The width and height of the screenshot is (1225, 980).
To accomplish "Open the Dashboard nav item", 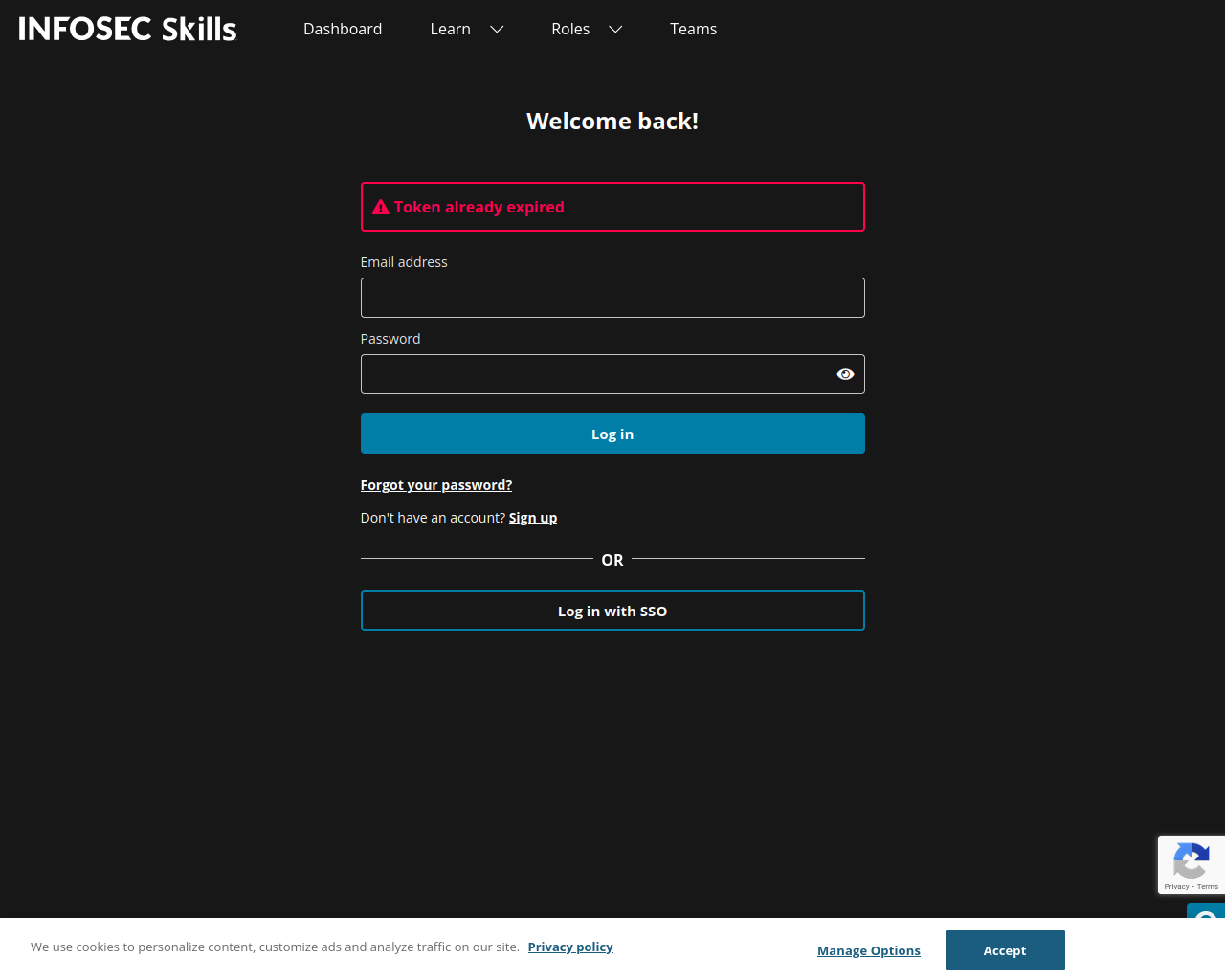I will (x=343, y=29).
